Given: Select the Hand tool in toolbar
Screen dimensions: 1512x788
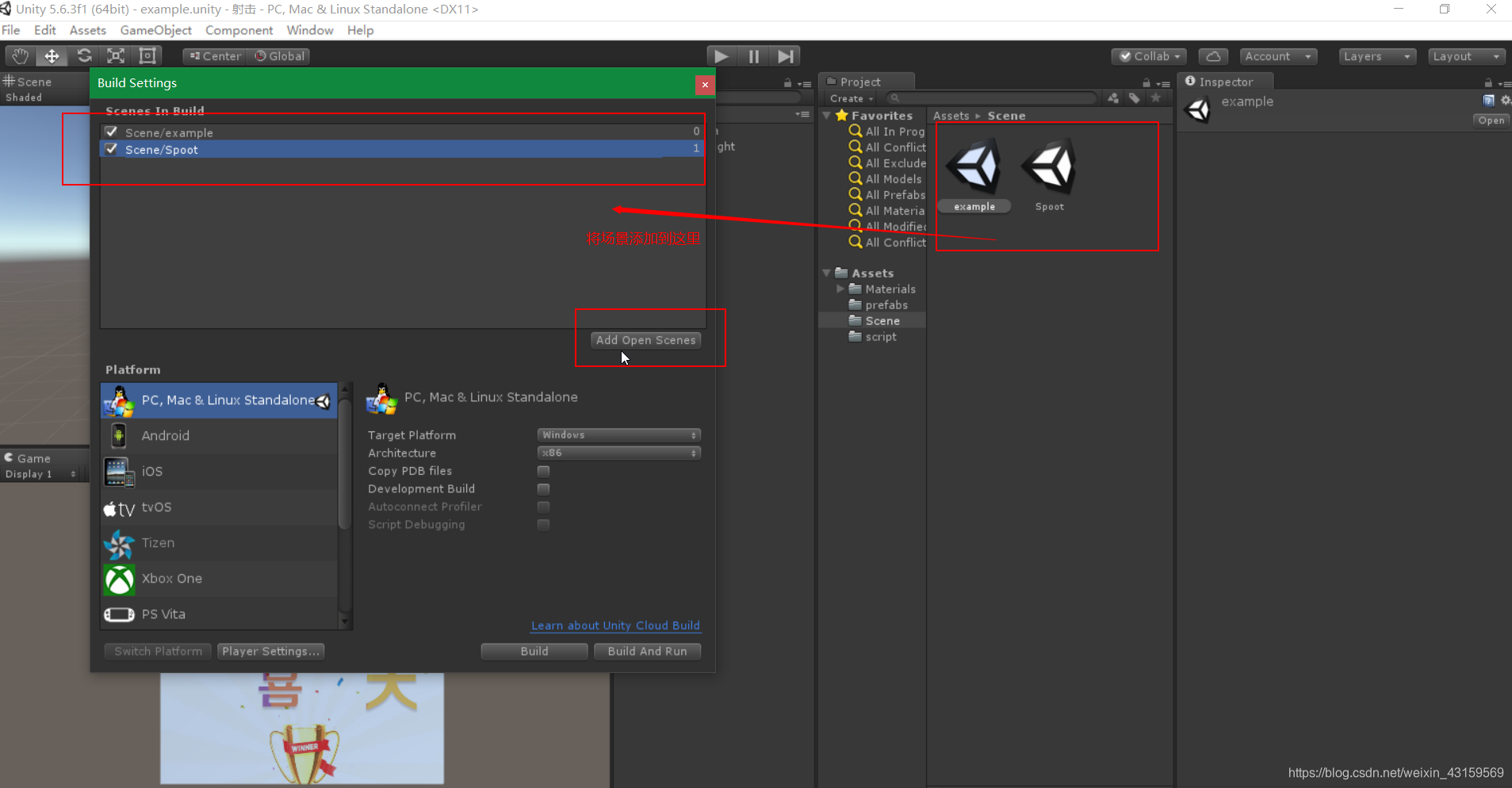Looking at the screenshot, I should pyautogui.click(x=20, y=56).
